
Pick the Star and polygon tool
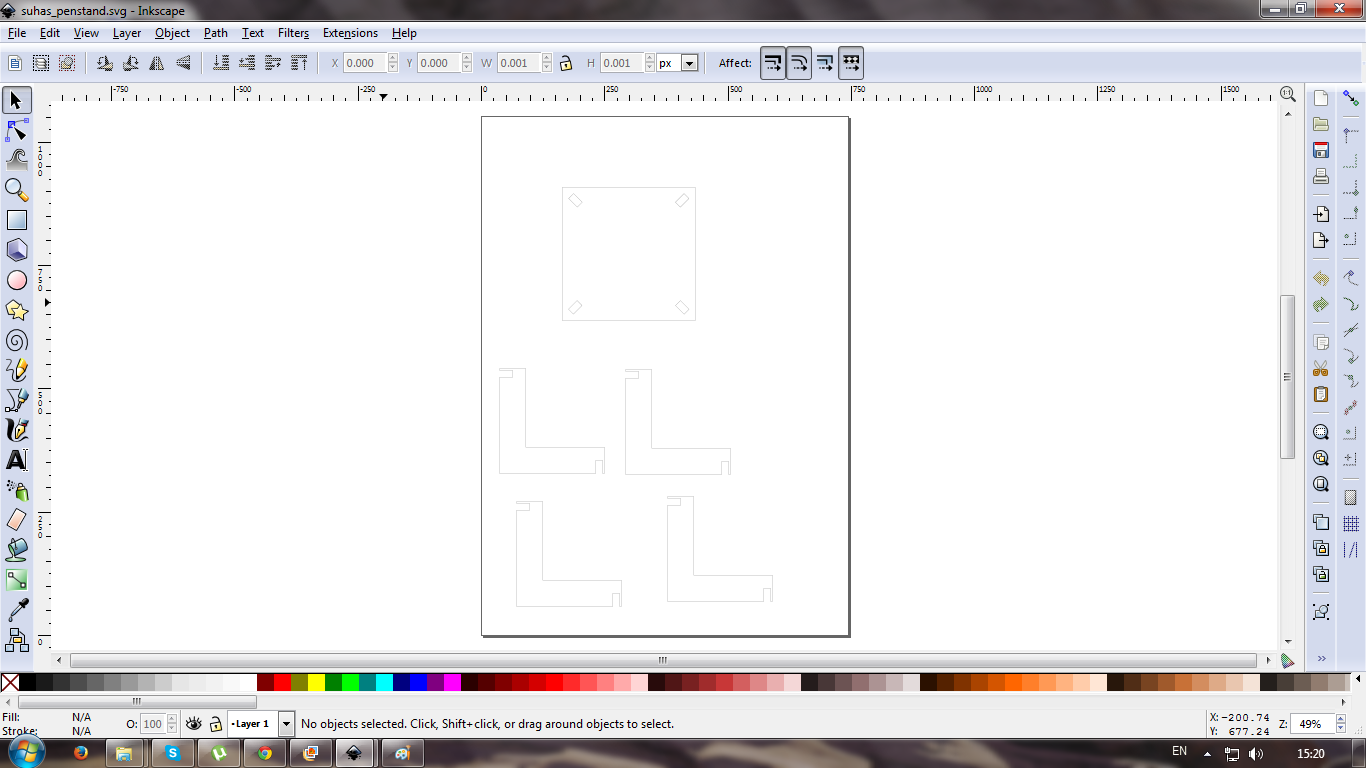click(16, 310)
